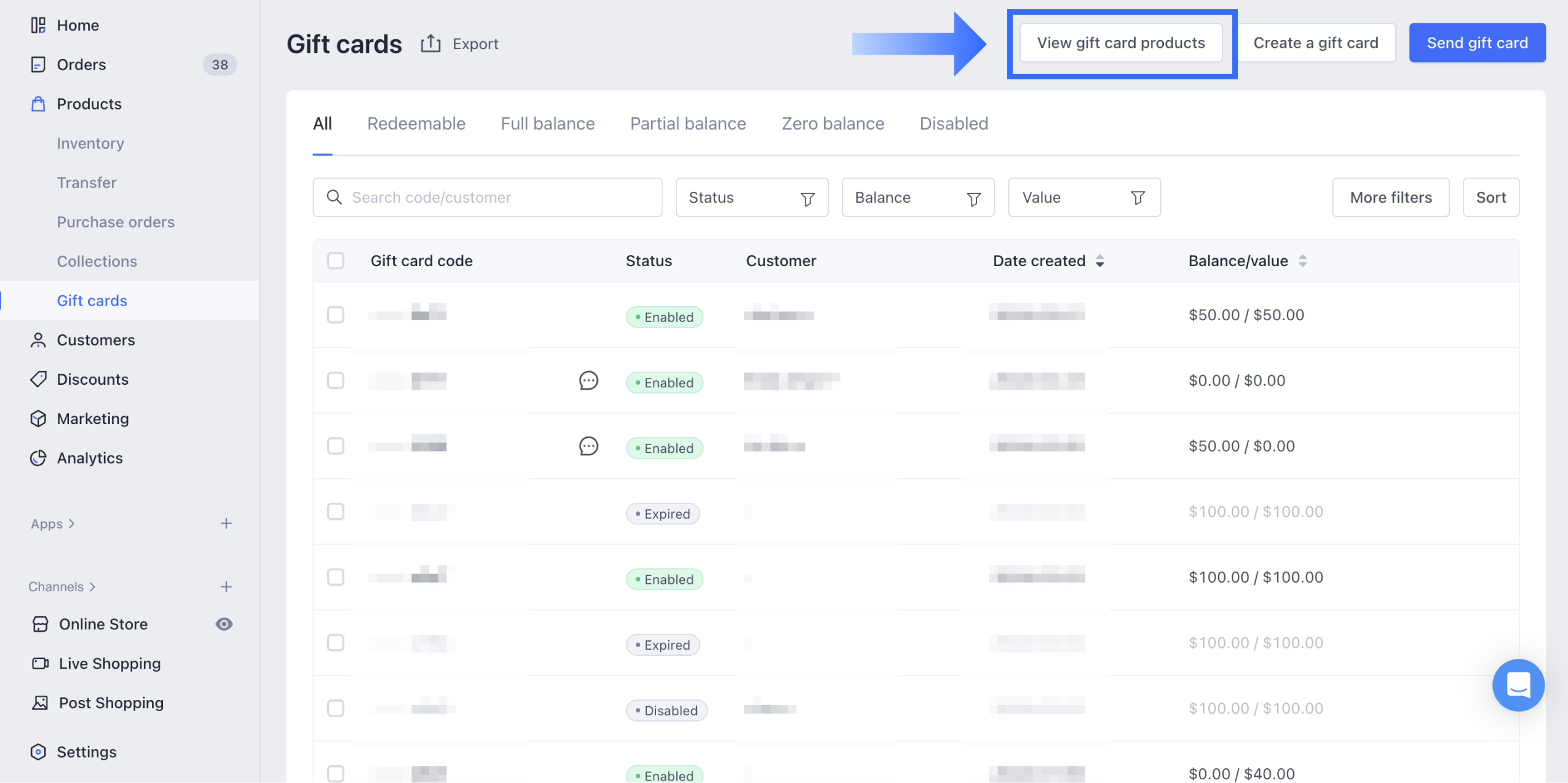Viewport: 1568px width, 783px height.
Task: Click the message icon on second gift card row
Action: tap(588, 380)
